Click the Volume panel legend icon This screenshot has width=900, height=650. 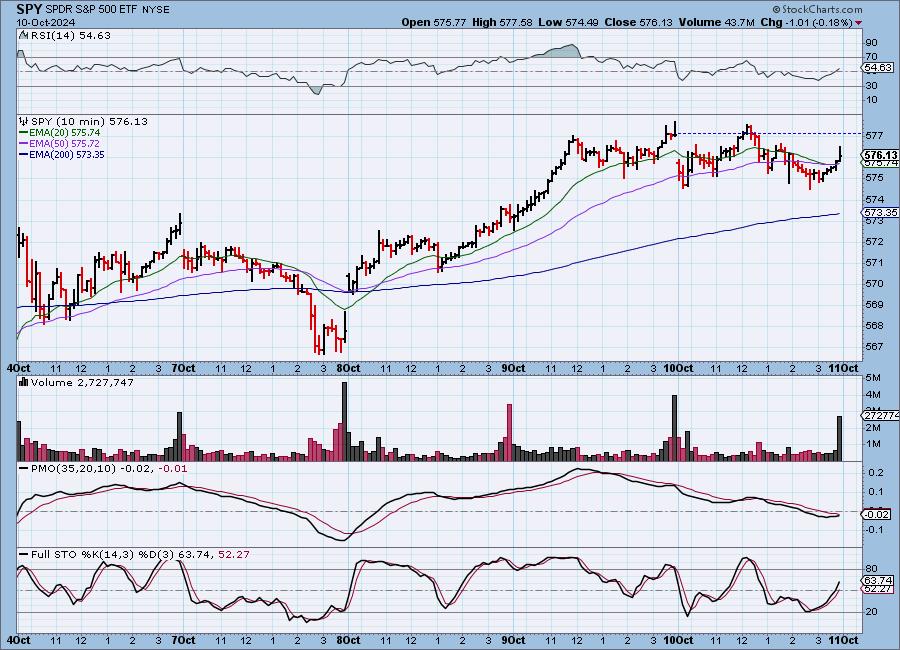(24, 382)
